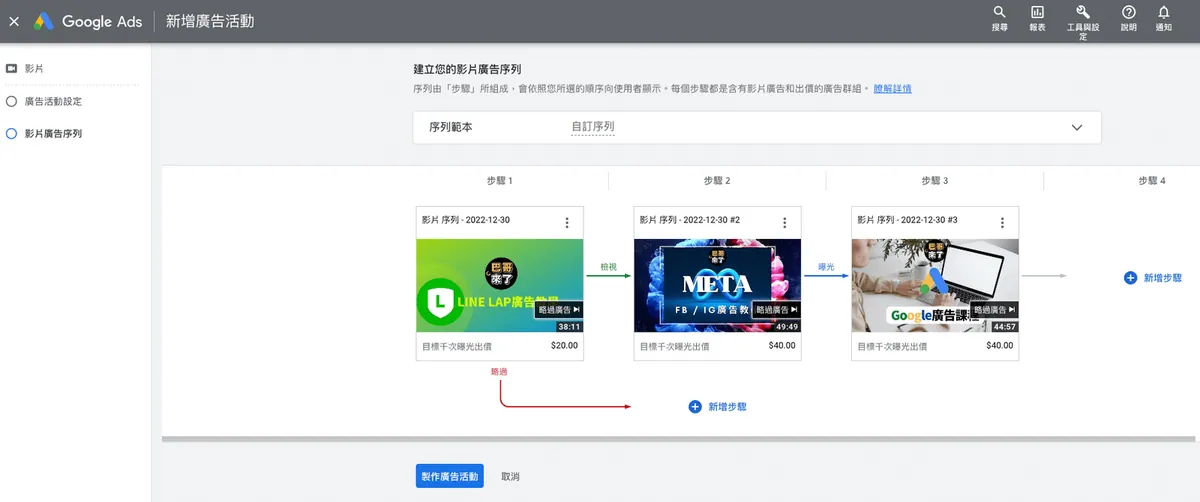Click the $40.00 bid on step 3
The width and height of the screenshot is (1200, 502).
(x=999, y=346)
